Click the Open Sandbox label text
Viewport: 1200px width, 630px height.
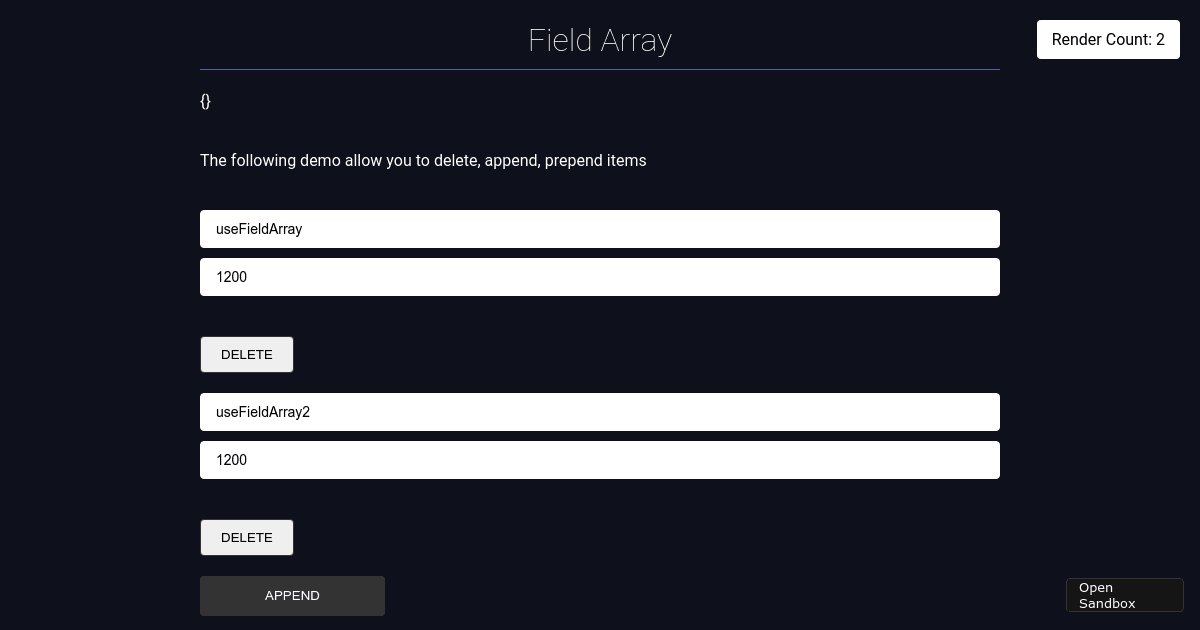[x=1107, y=595]
